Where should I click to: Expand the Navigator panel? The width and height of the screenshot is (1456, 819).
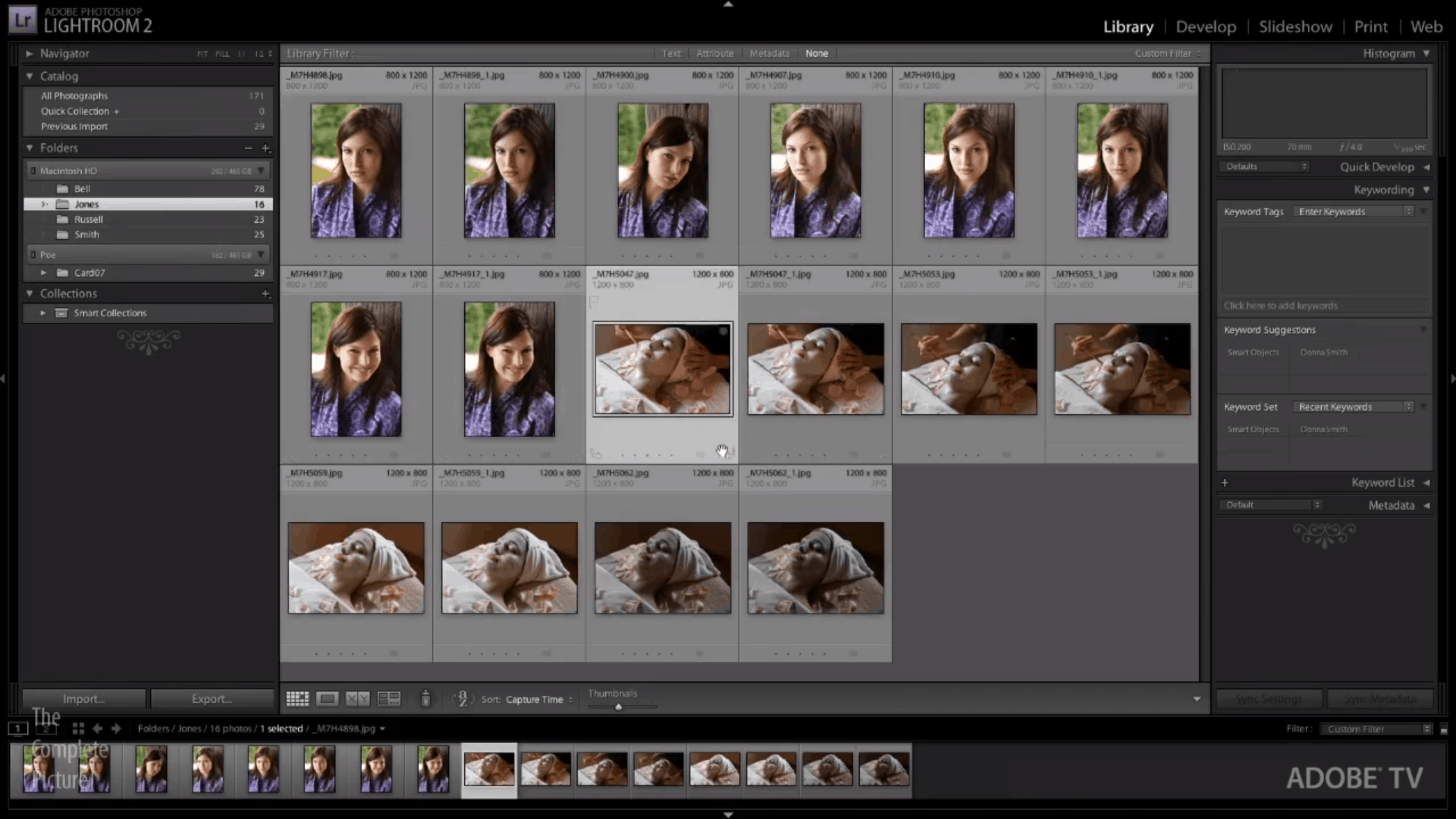coord(30,54)
